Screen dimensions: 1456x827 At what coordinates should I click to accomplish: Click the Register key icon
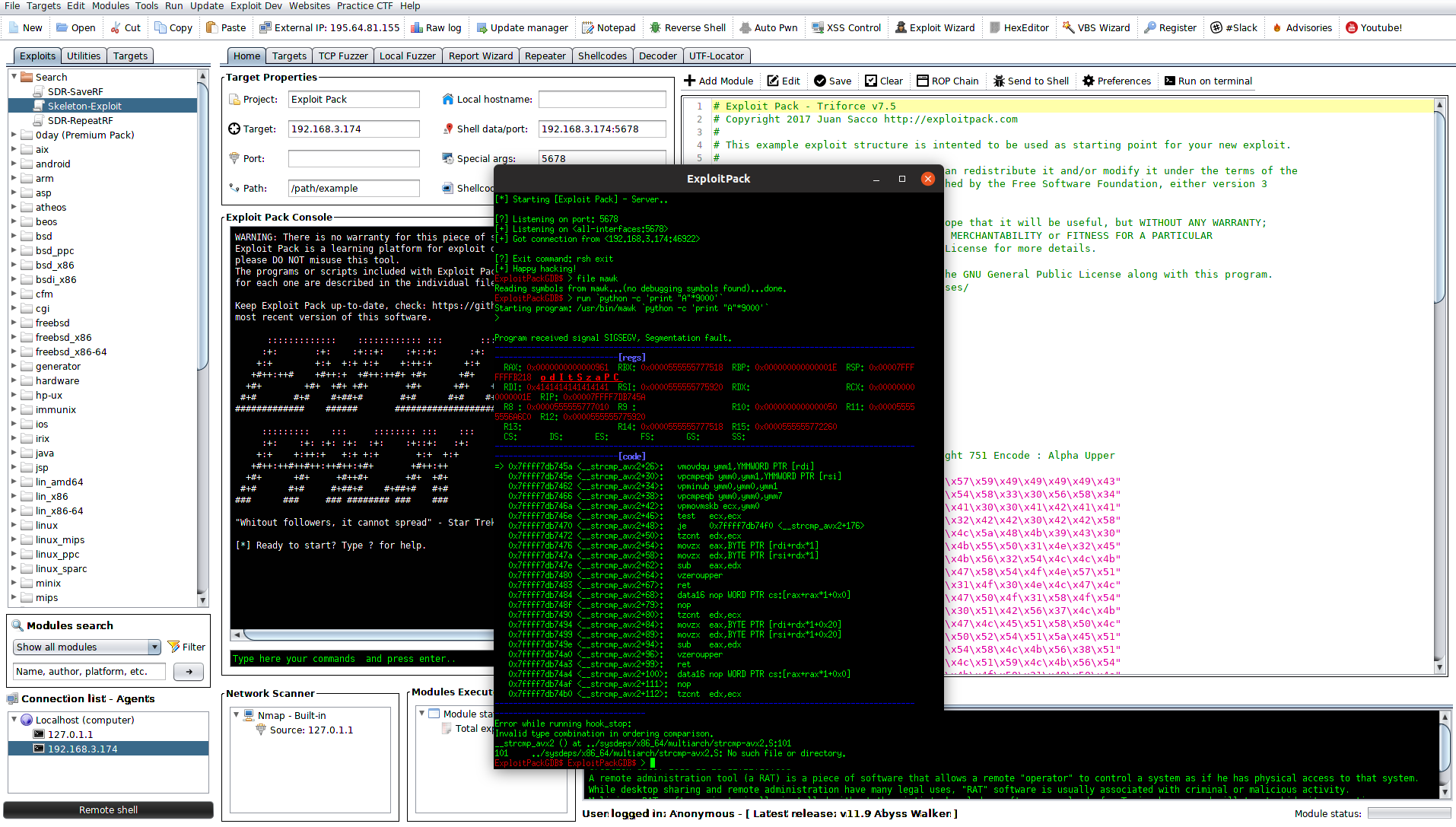(1150, 27)
